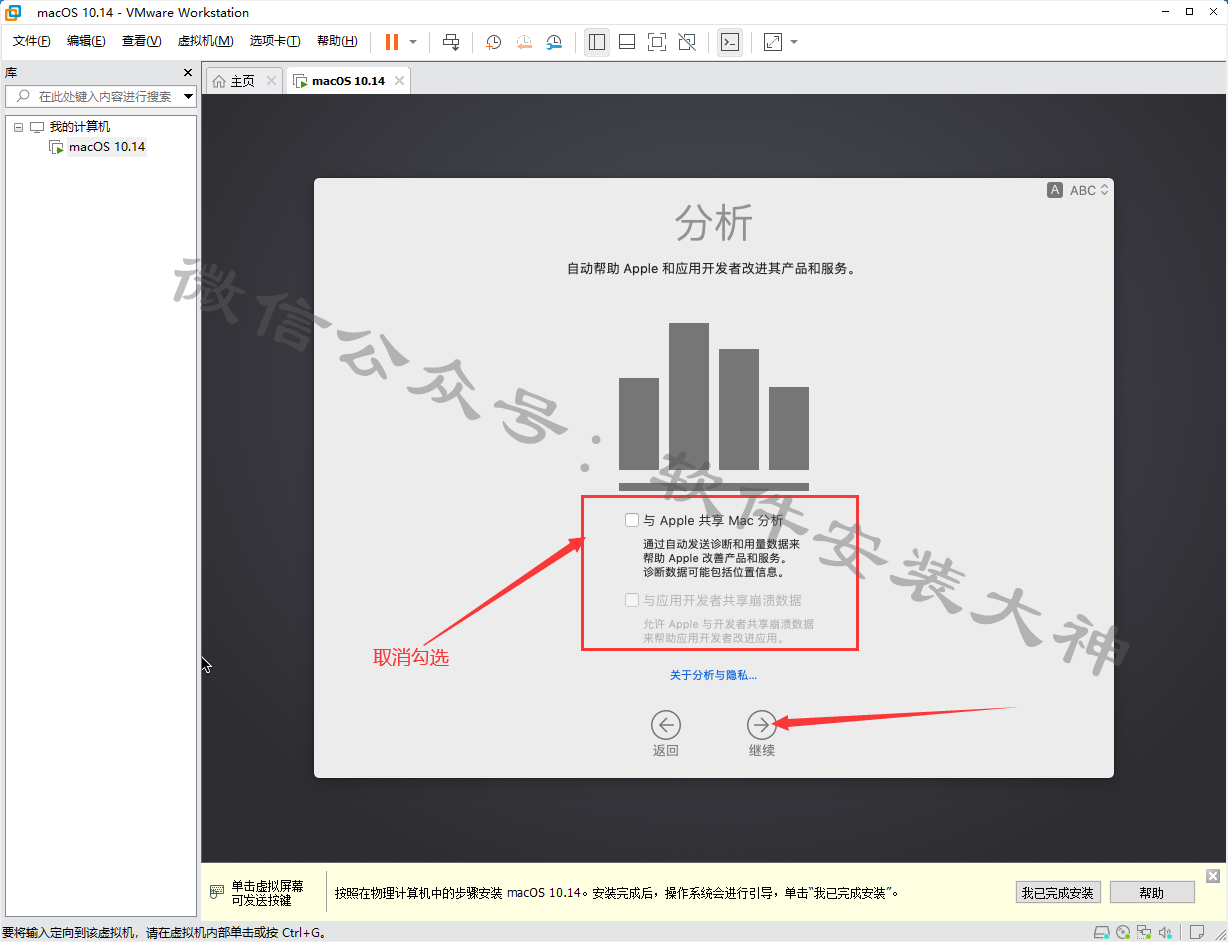Open the 查看 menu
The image size is (1228, 942).
141,41
